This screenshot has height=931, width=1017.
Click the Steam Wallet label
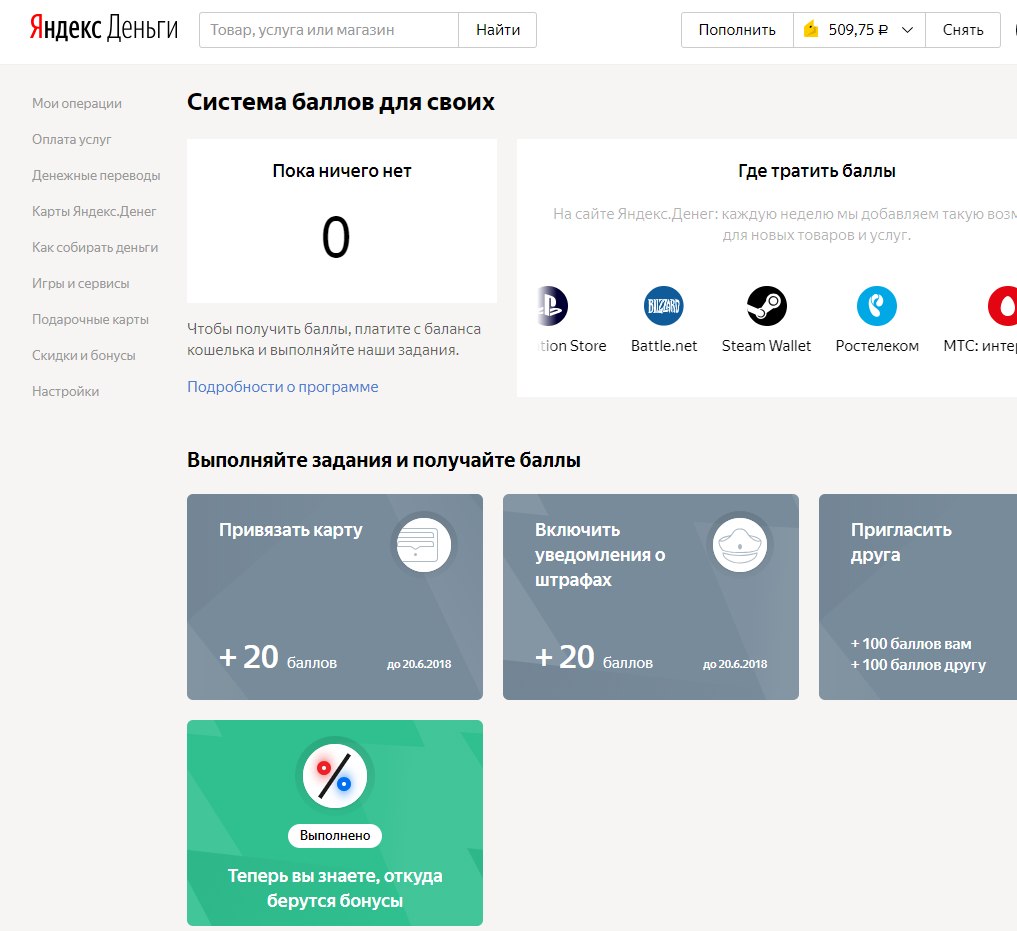click(x=767, y=346)
